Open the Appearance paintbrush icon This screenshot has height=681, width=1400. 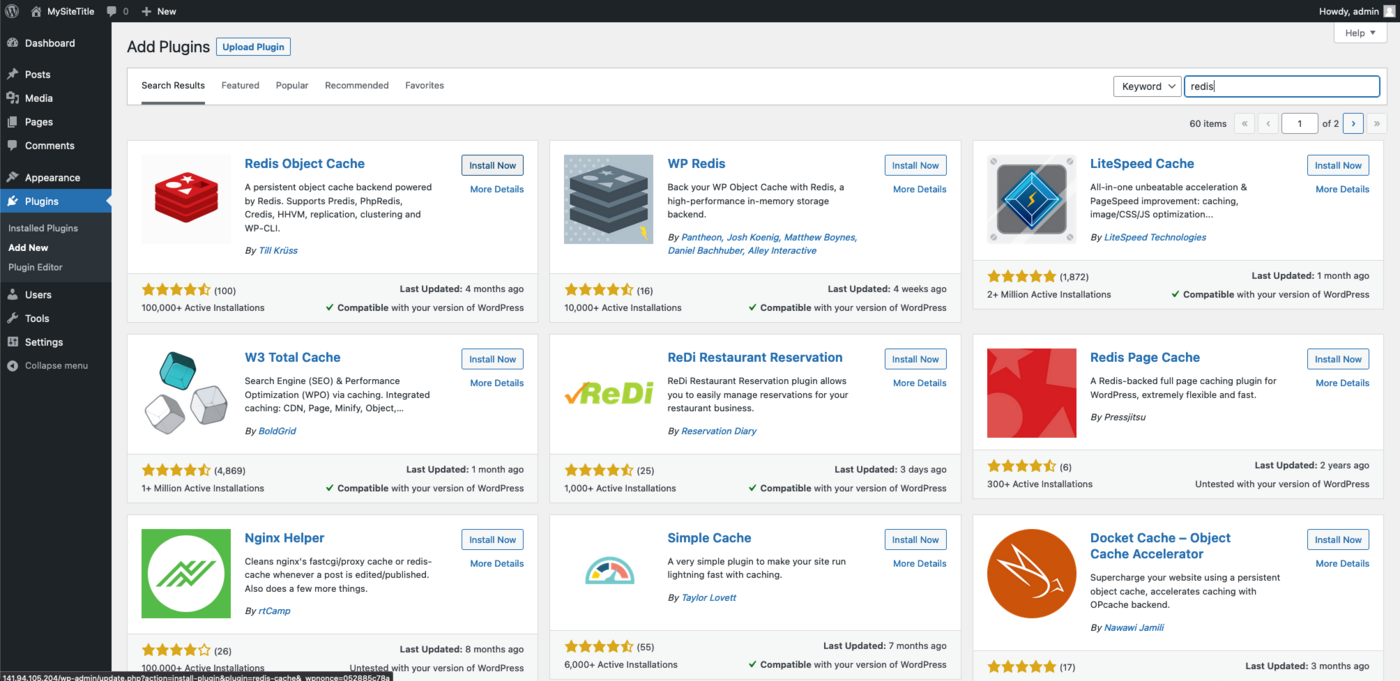click(x=15, y=176)
